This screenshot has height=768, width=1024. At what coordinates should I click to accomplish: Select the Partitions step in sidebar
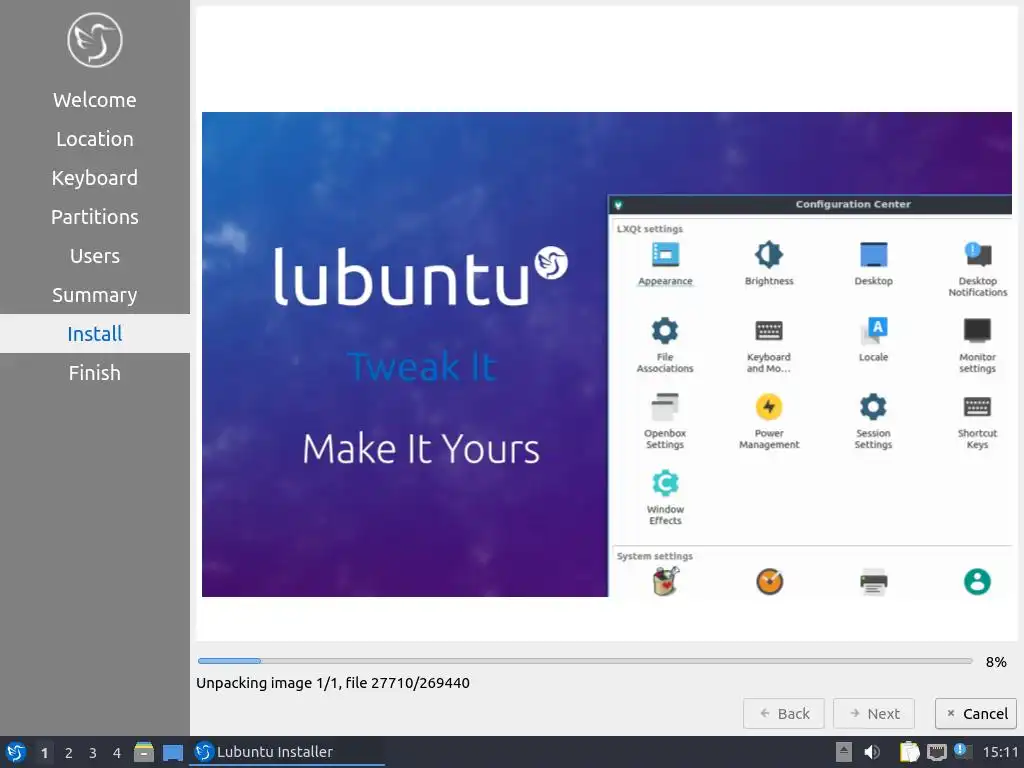[95, 217]
